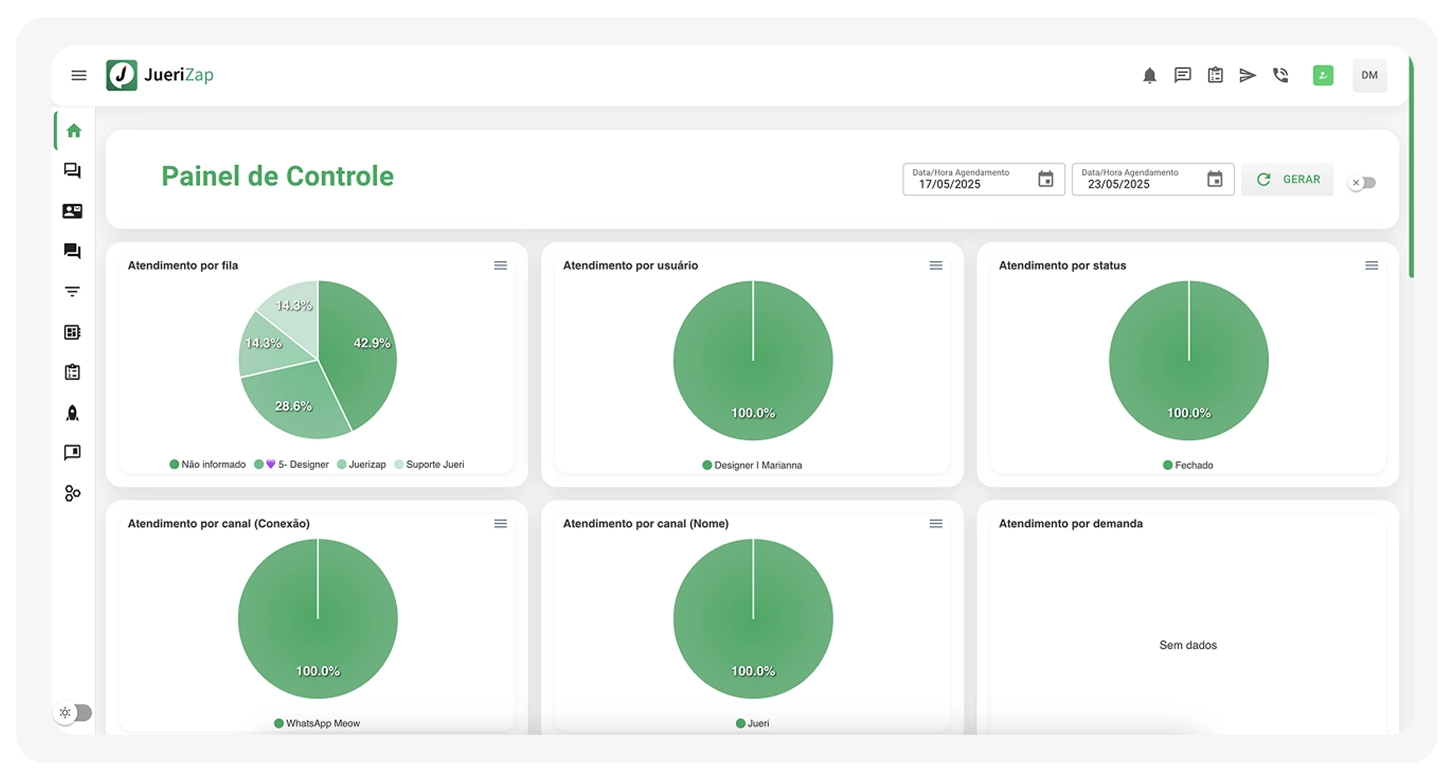
Task: Open the filter funnel sidebar icon
Action: click(x=72, y=292)
